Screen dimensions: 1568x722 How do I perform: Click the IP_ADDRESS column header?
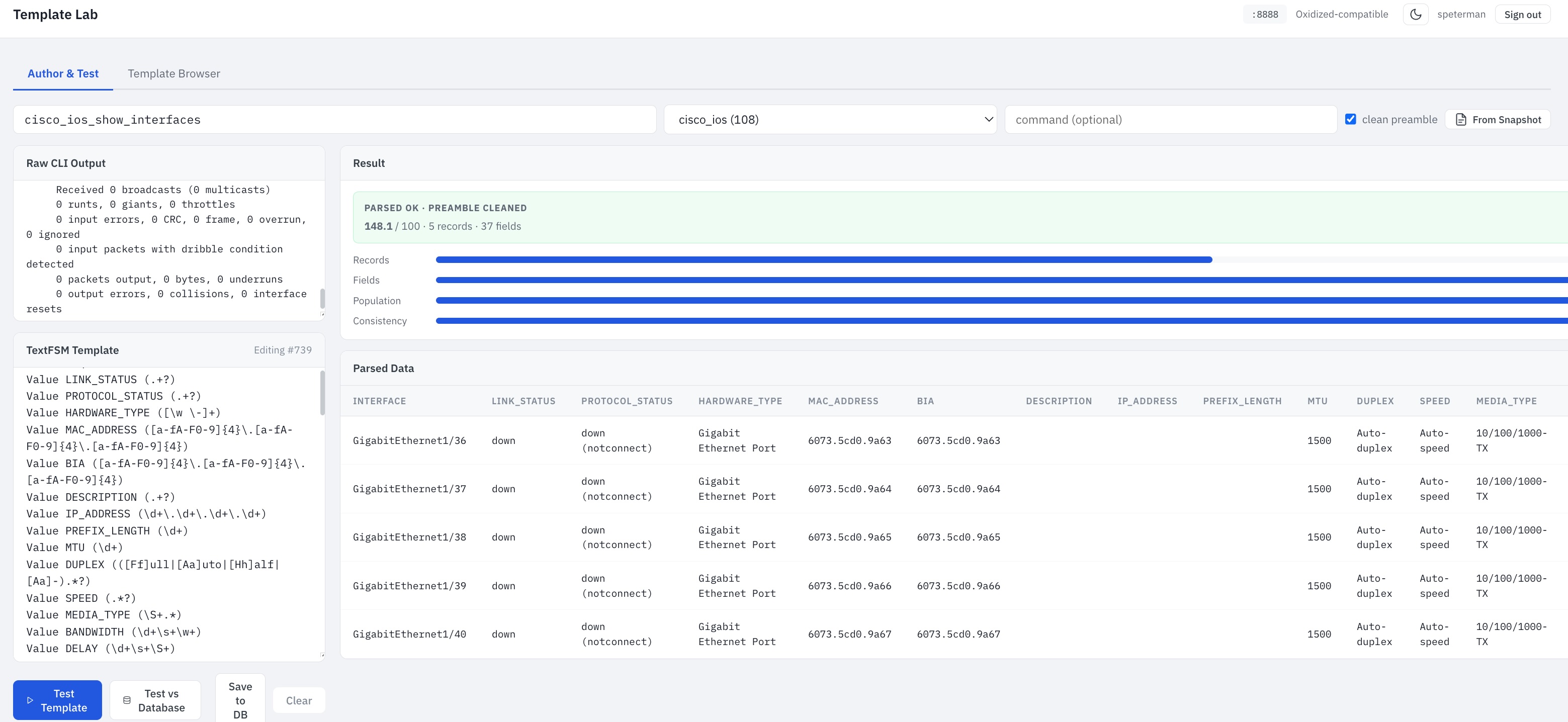1148,401
